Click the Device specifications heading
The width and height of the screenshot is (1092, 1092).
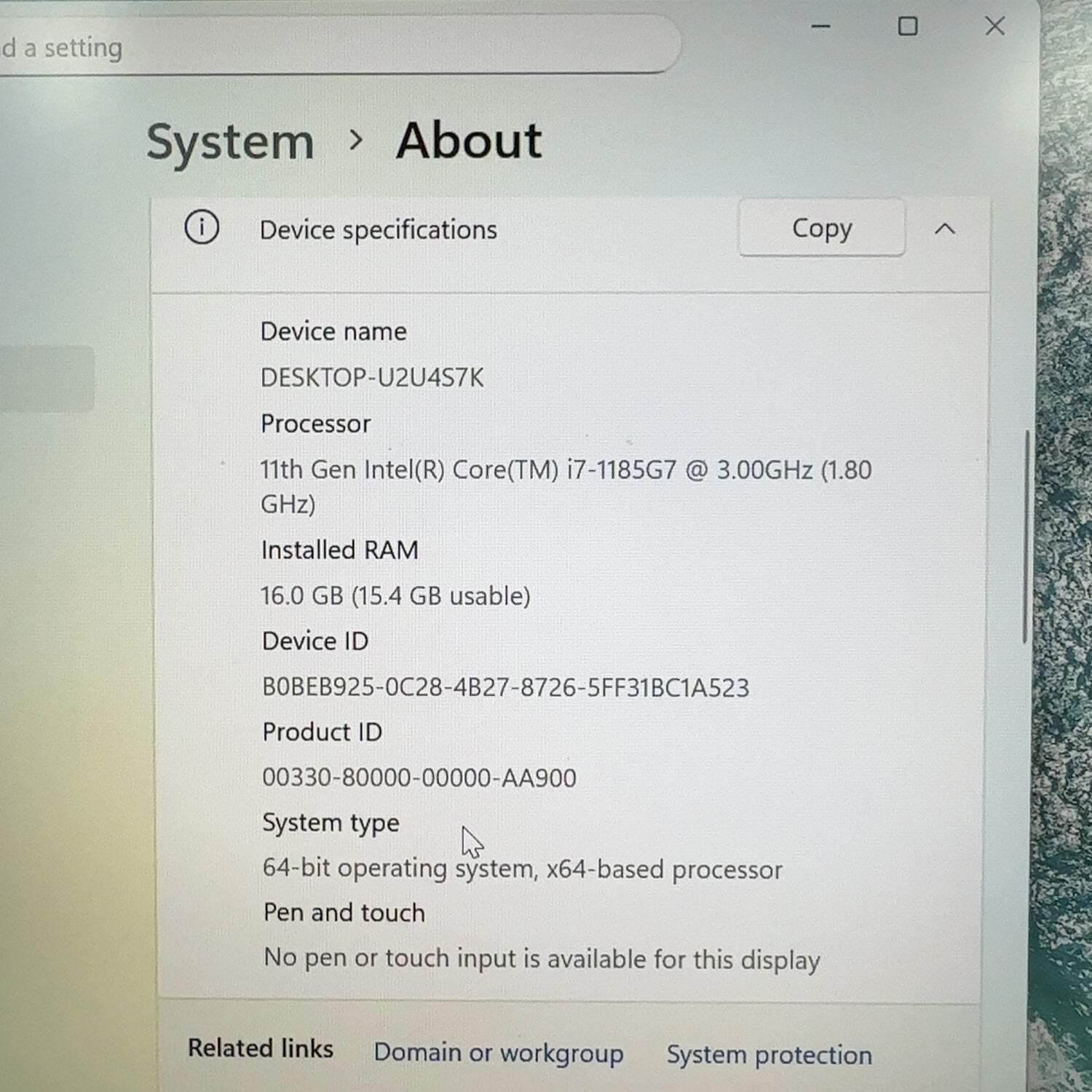pos(379,231)
